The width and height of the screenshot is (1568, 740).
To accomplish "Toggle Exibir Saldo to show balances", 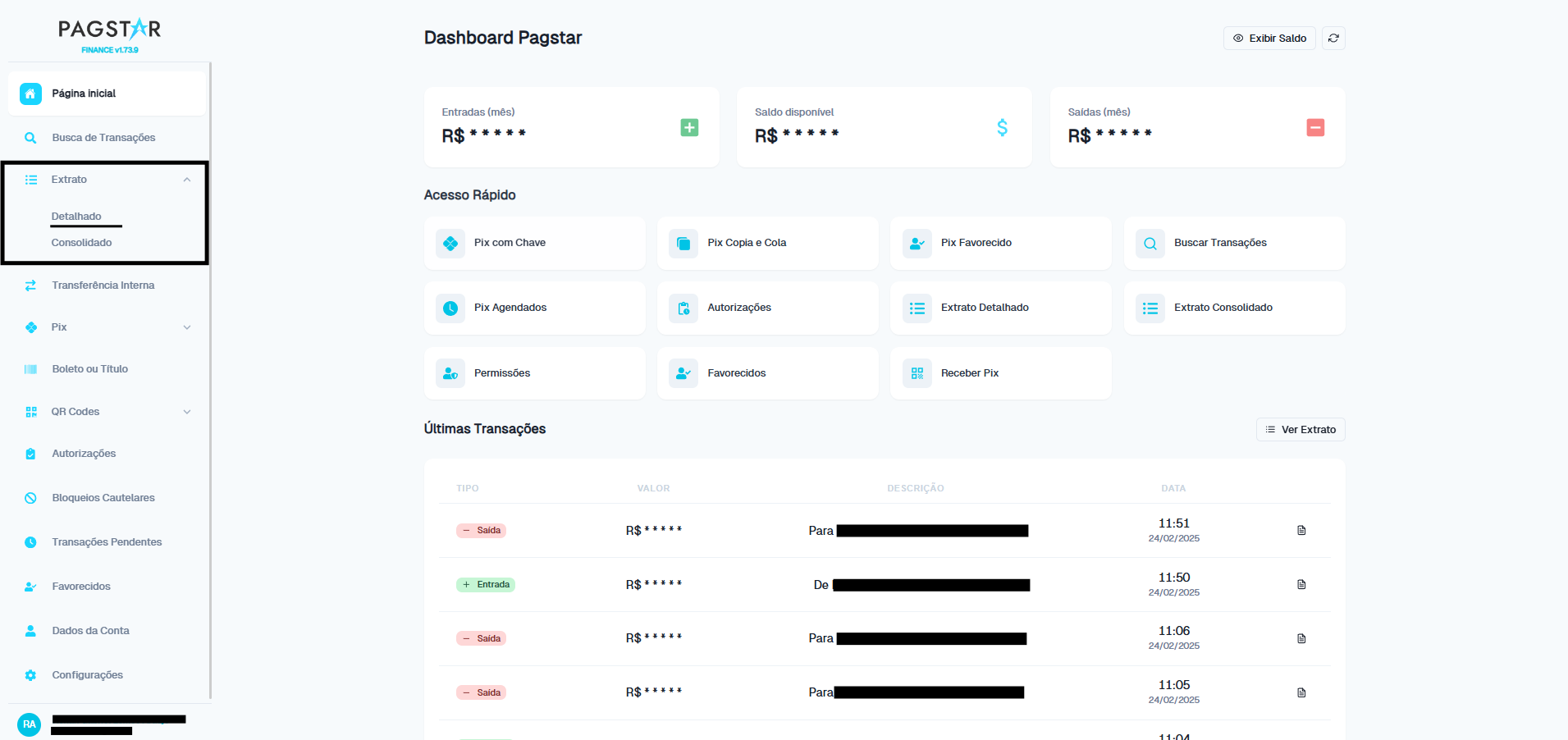I will (x=1269, y=39).
